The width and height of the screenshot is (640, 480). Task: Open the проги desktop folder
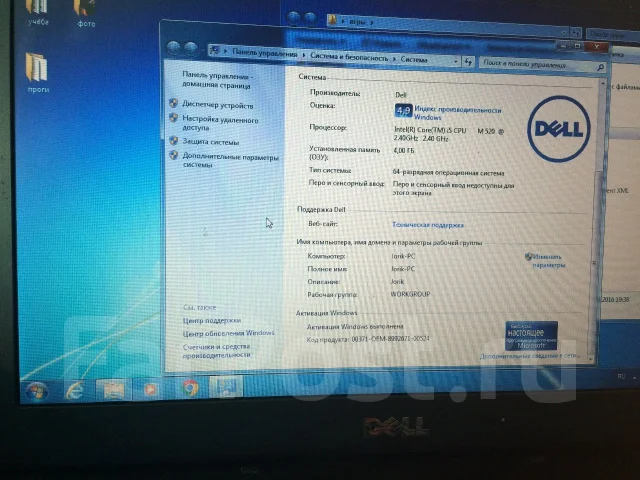pyautogui.click(x=38, y=73)
